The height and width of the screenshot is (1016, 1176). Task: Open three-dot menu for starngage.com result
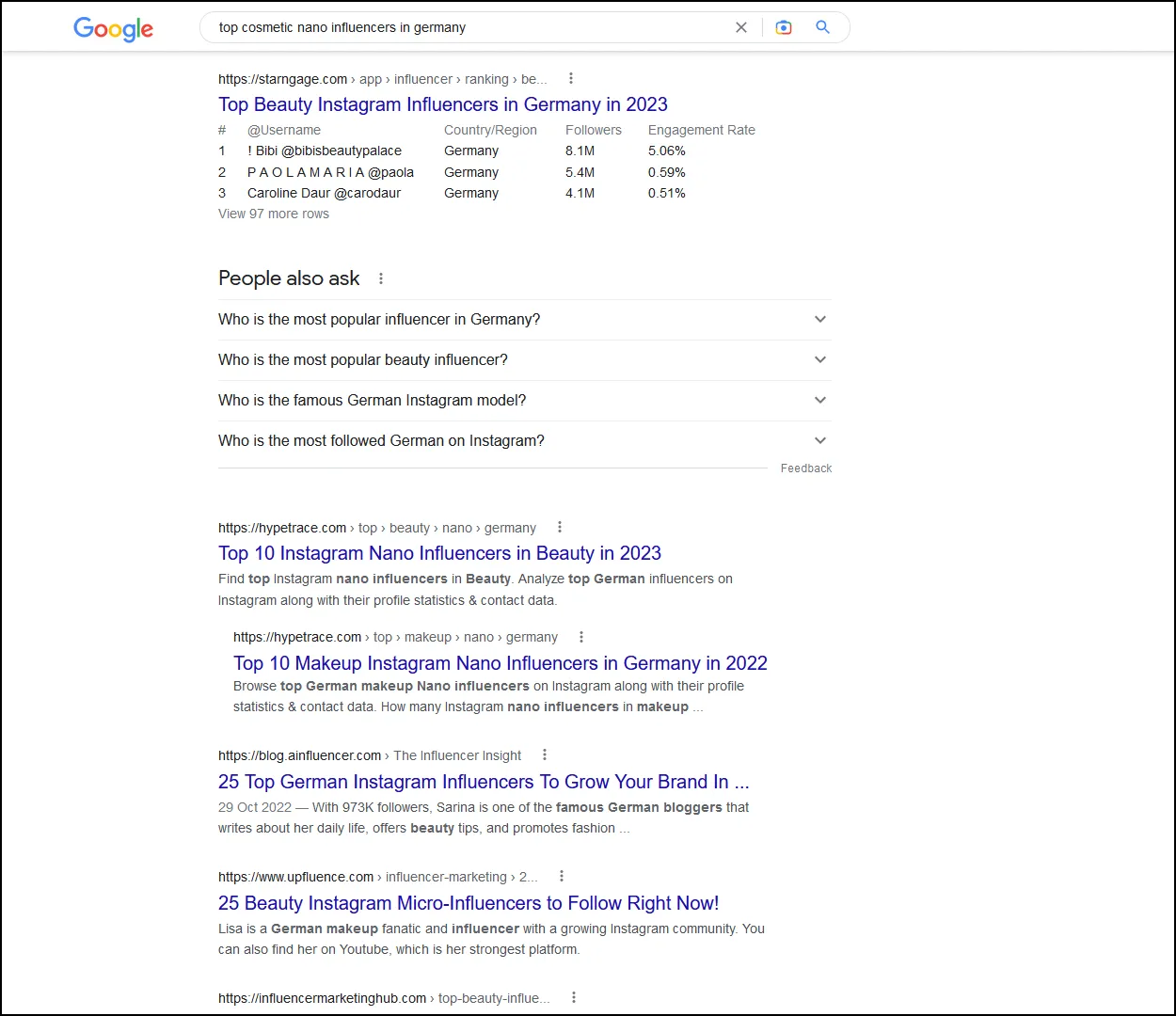(570, 79)
